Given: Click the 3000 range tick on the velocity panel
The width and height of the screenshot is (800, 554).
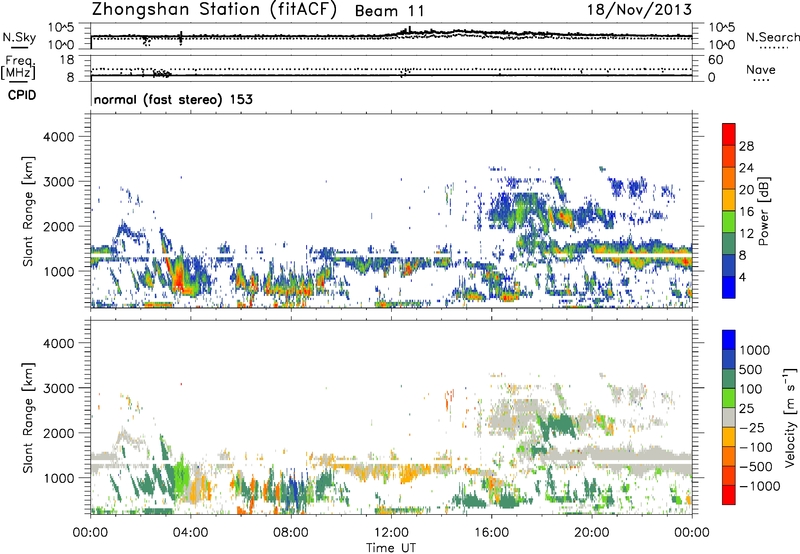Looking at the screenshot, I should 59,388.
